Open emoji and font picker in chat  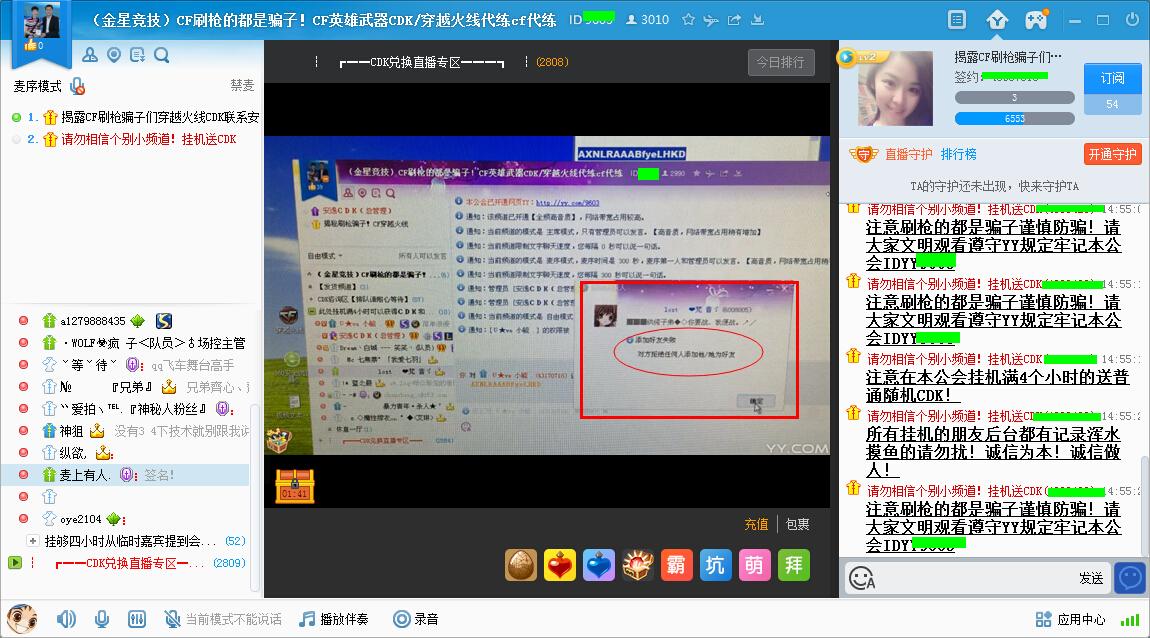coord(862,579)
